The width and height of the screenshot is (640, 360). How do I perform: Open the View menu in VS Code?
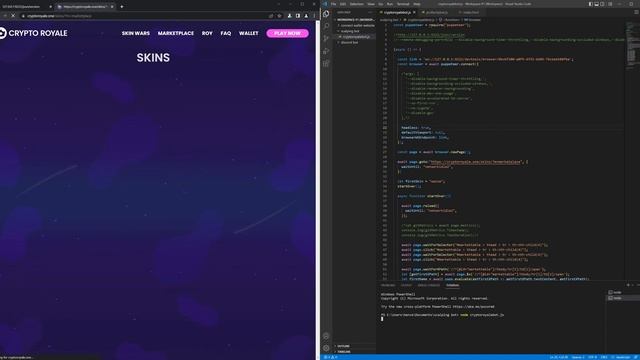click(371, 4)
